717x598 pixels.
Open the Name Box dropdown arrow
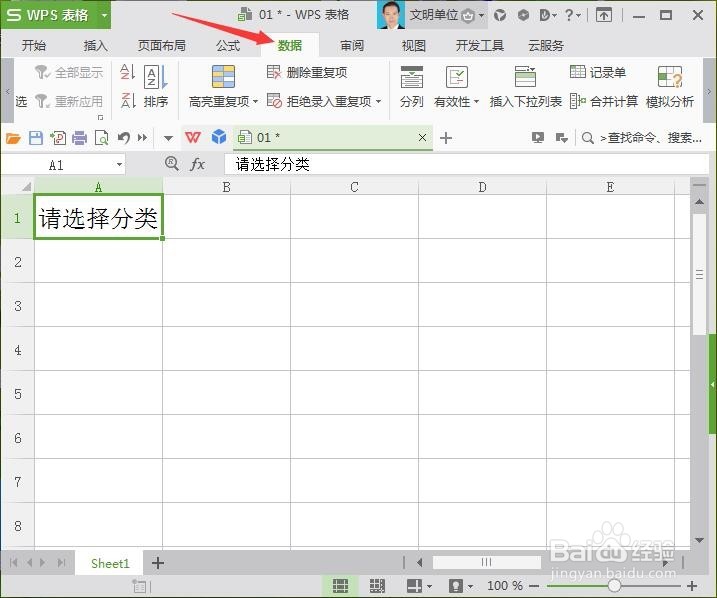point(119,164)
